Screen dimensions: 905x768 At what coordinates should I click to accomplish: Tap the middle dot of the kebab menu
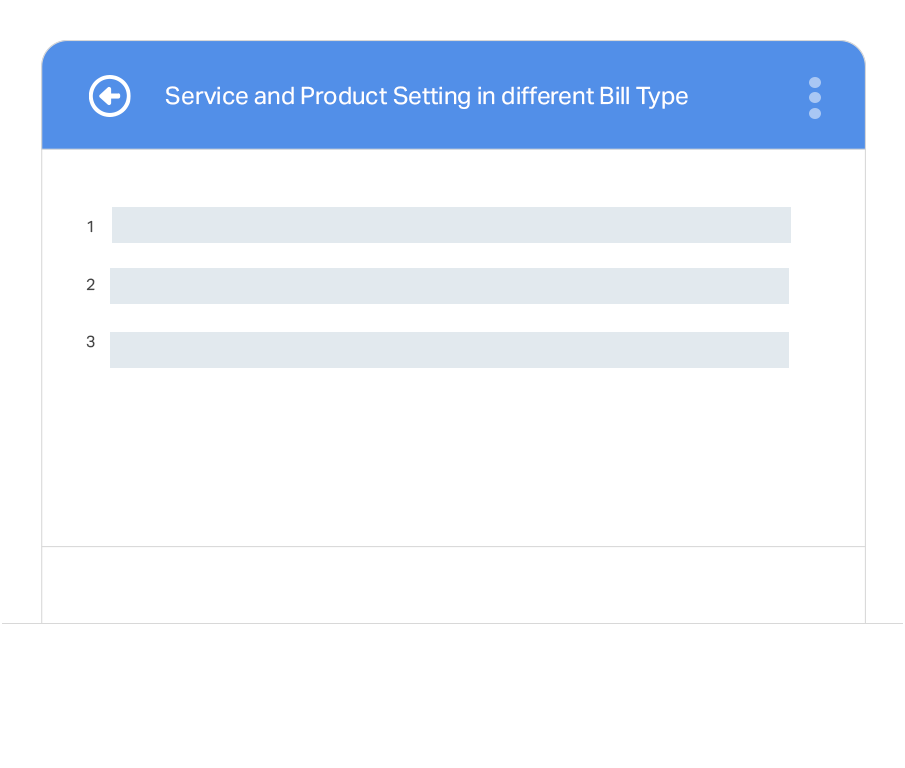tap(814, 98)
